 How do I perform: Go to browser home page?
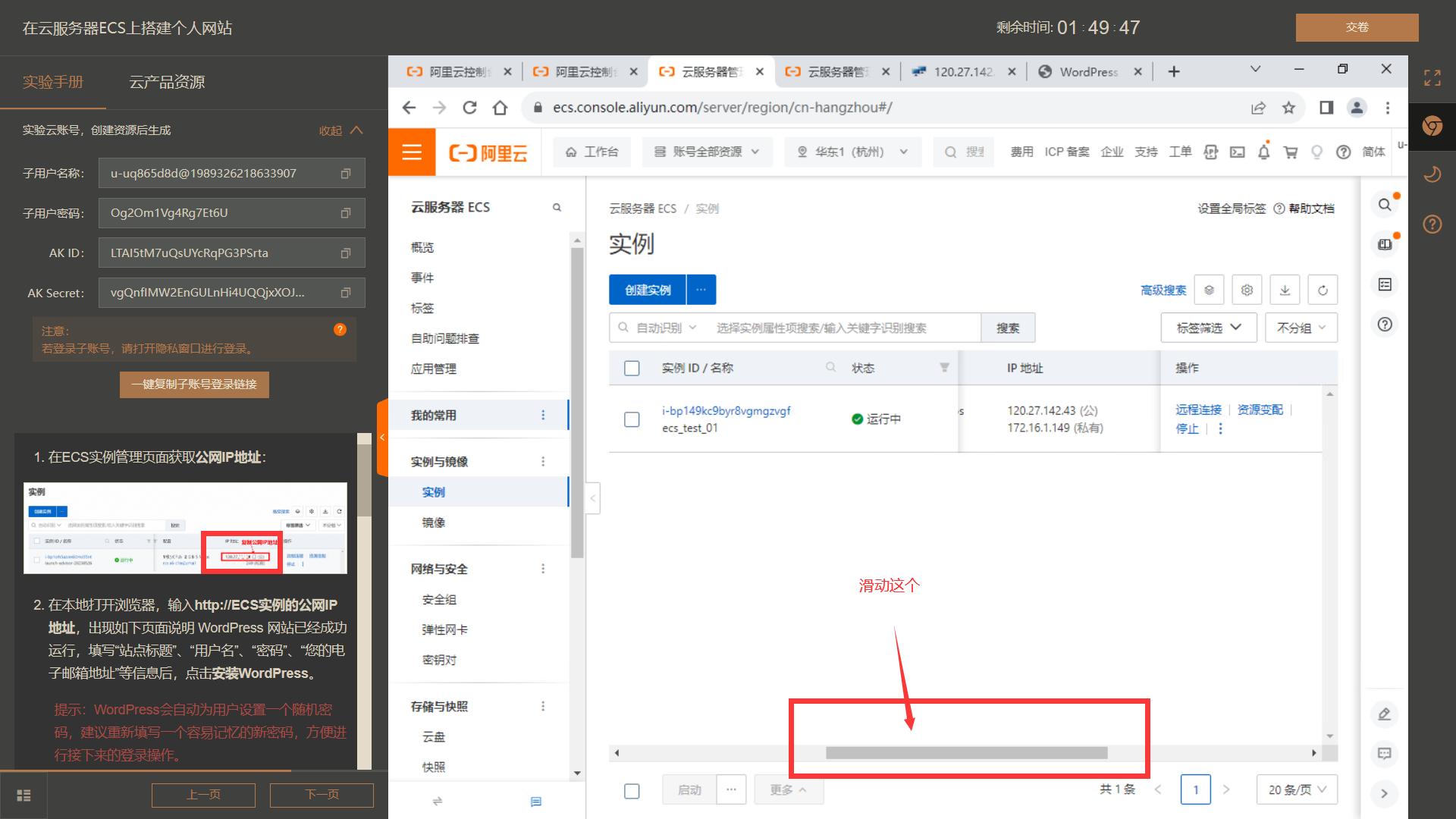click(500, 108)
